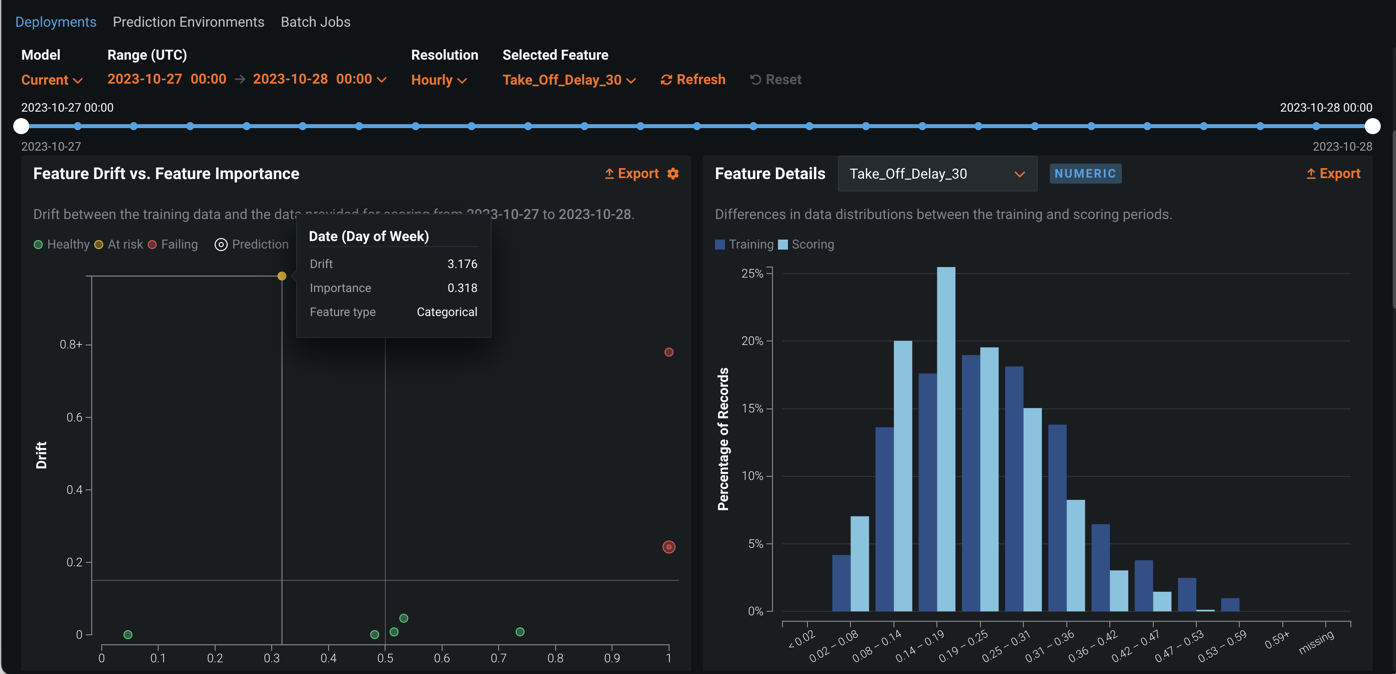1396x674 pixels.
Task: Export the Feature Details chart
Action: point(1332,174)
